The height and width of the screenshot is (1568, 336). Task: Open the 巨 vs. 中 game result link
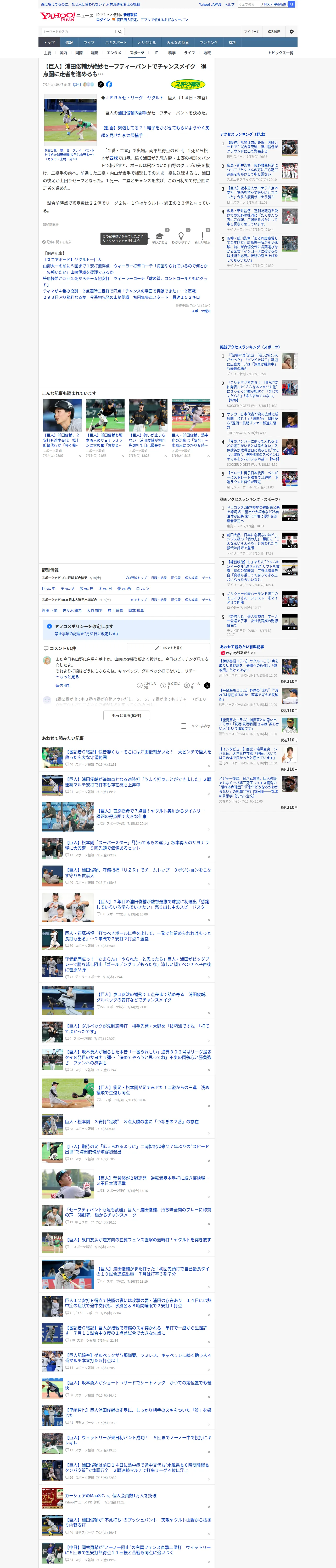pyautogui.click(x=49, y=589)
